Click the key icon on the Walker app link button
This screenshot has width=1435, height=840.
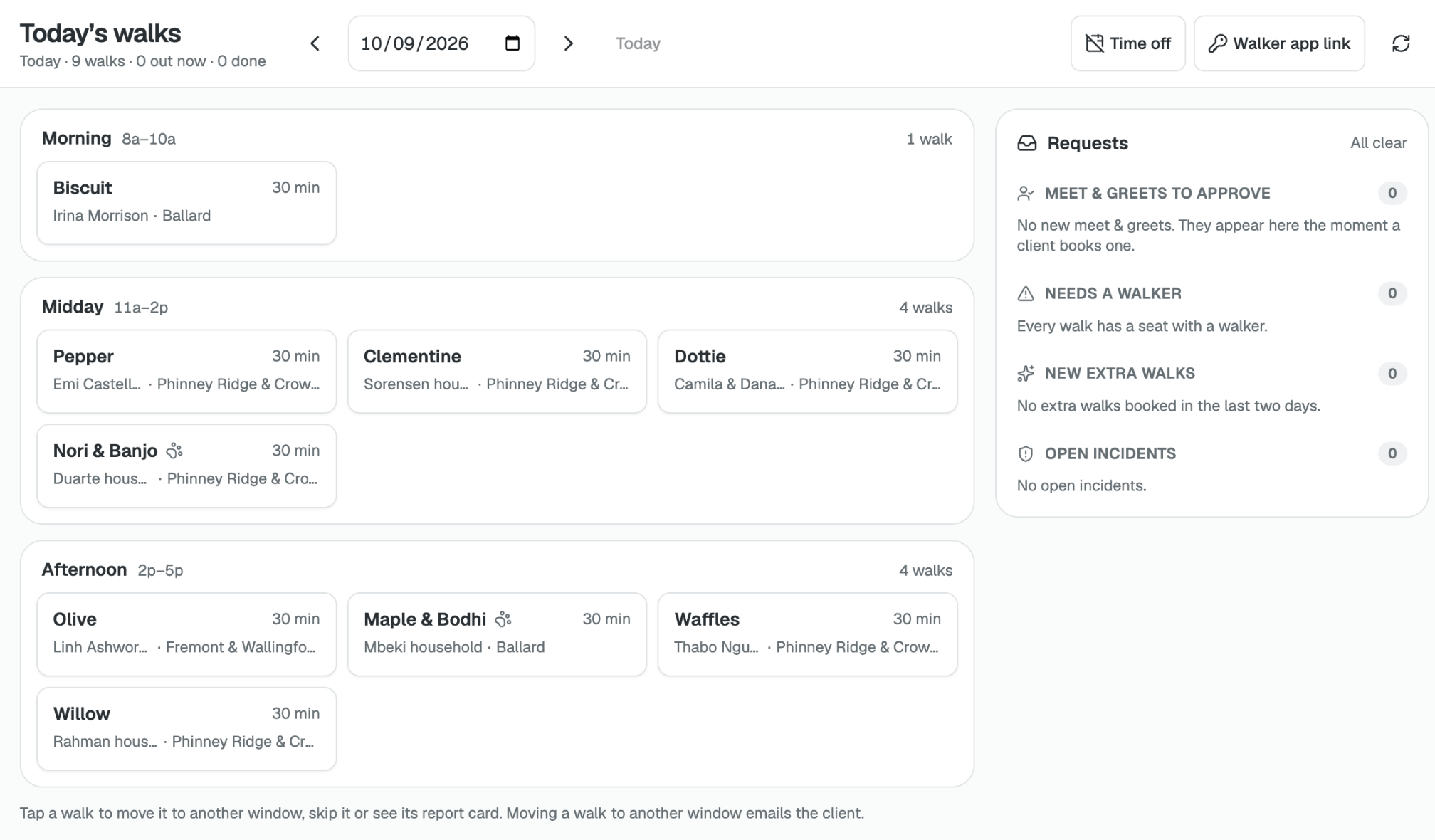pos(1217,43)
